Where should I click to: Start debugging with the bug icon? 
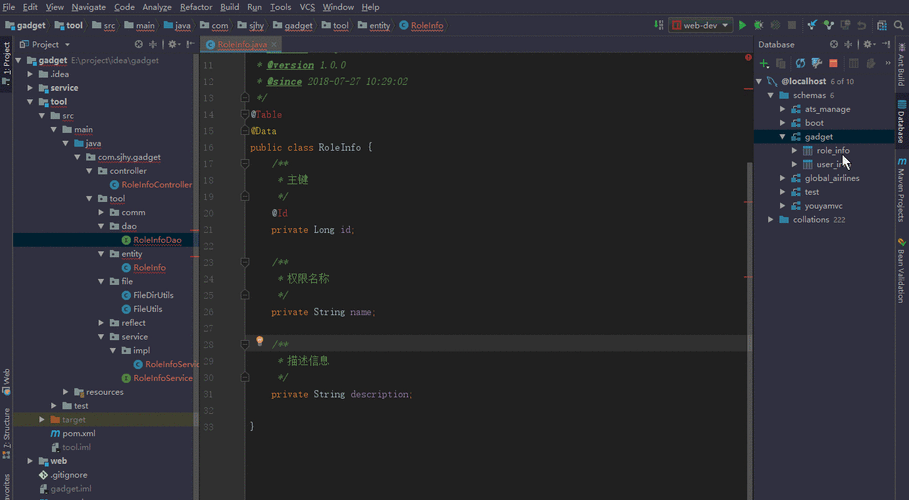coord(759,25)
